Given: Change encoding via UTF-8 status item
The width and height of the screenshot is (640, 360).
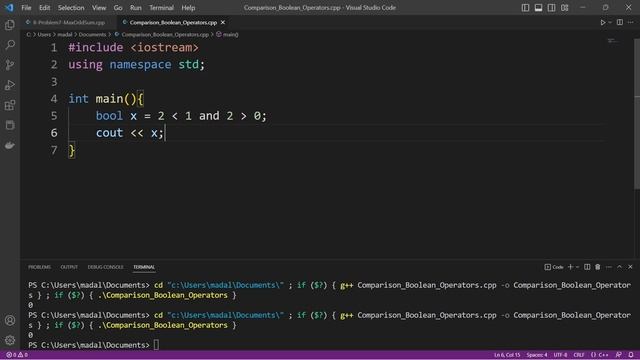Looking at the screenshot, I should (560, 355).
